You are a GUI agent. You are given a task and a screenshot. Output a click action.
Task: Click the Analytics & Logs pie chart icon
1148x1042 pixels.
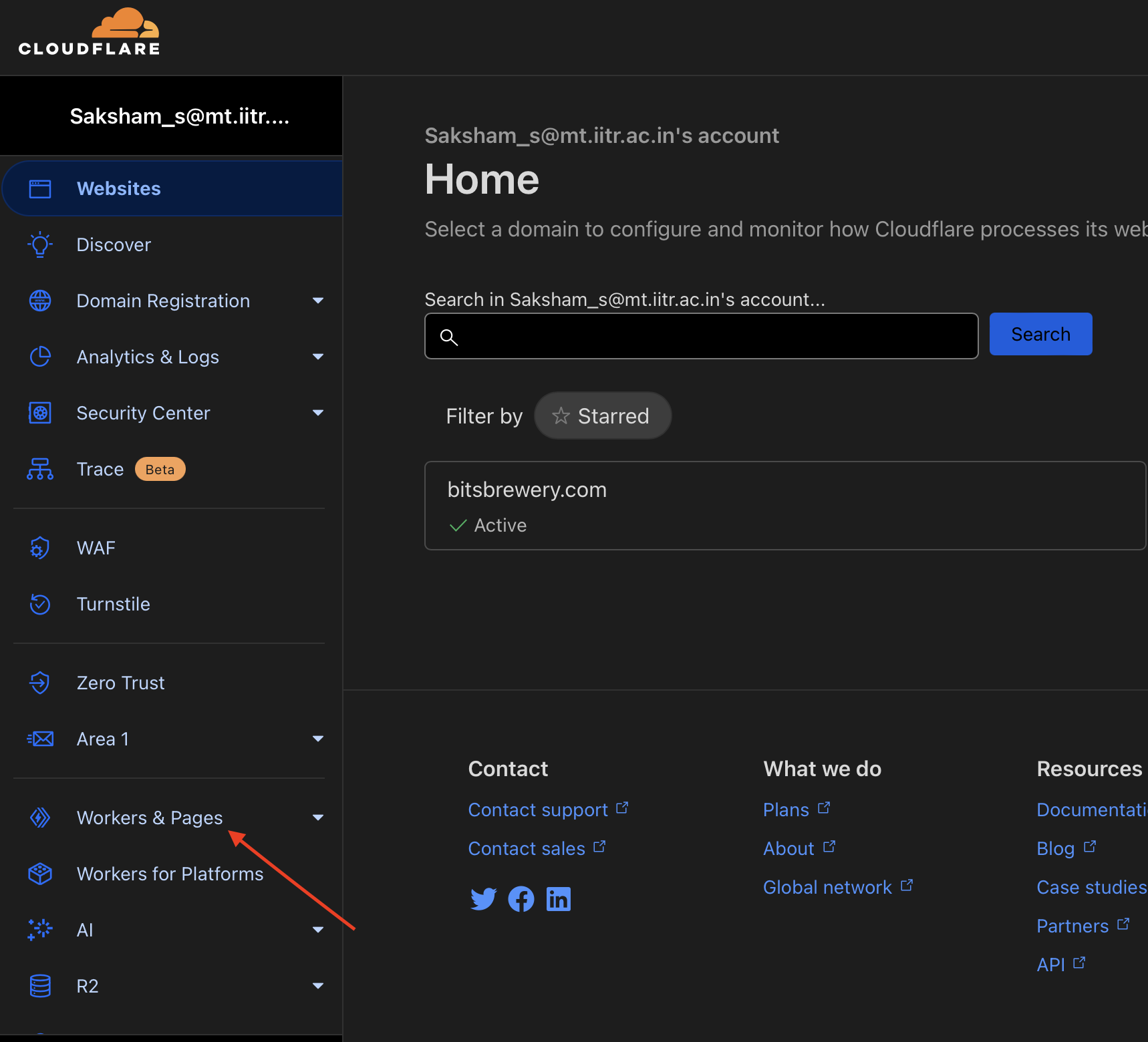click(x=40, y=357)
